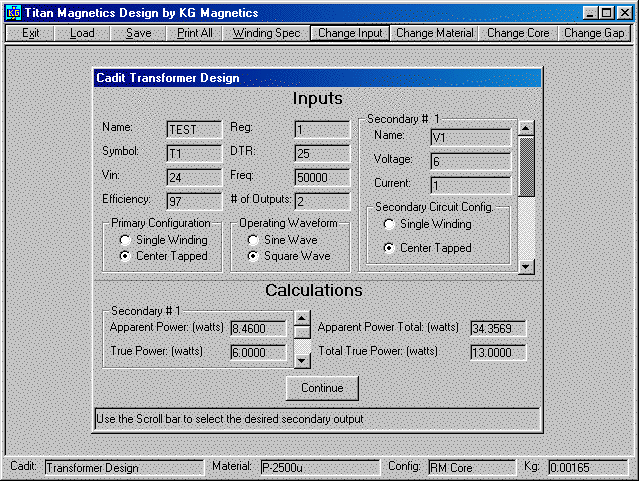
Task: Click the DTR input field
Action: pos(322,154)
